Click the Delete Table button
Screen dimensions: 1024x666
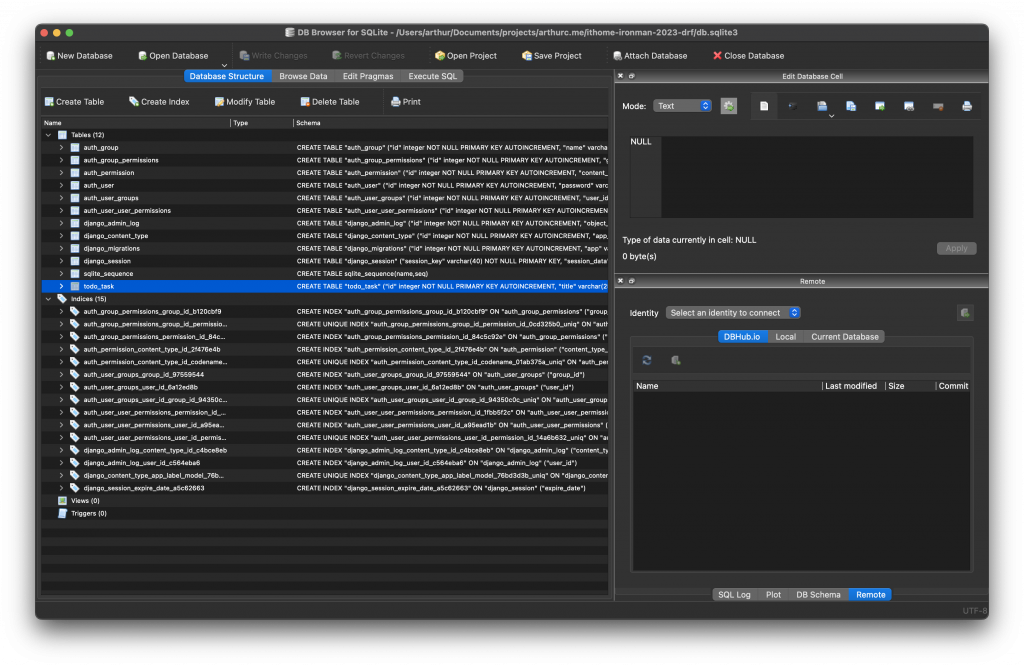[x=329, y=101]
